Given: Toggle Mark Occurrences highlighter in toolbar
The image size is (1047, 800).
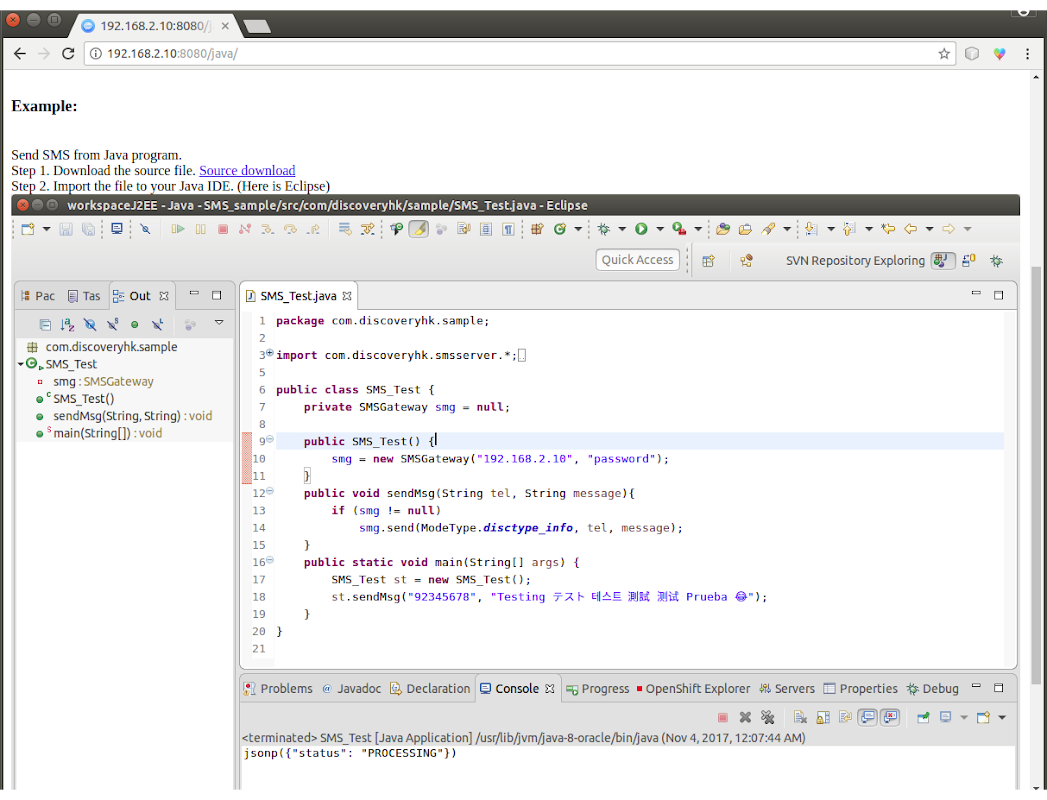Looking at the screenshot, I should pyautogui.click(x=418, y=229).
